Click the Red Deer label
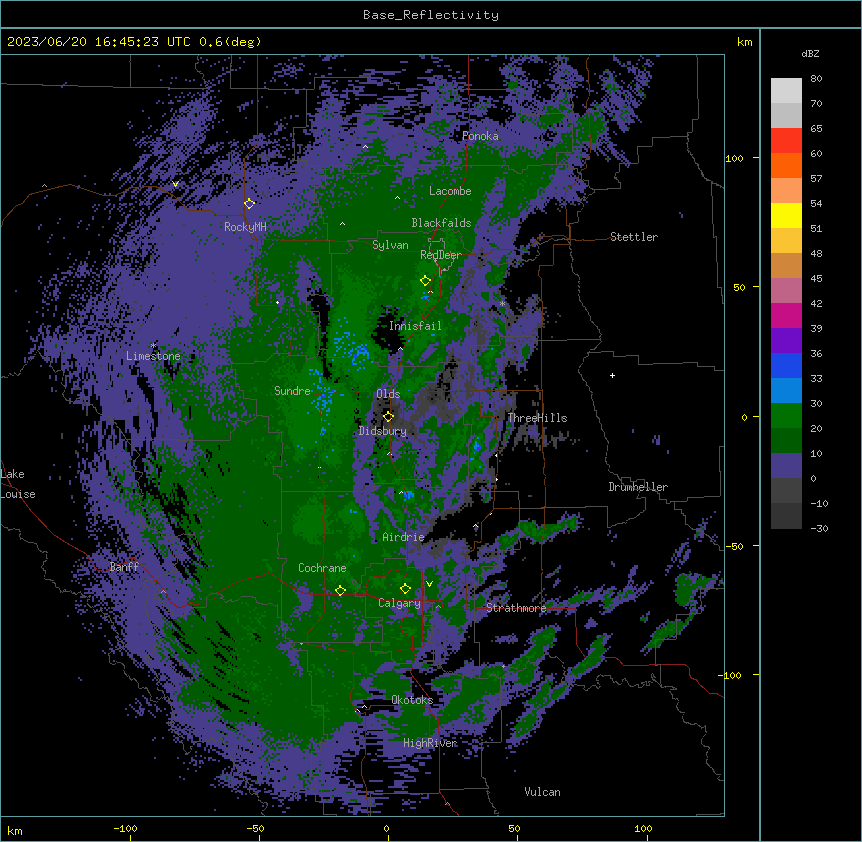Image resolution: width=862 pixels, height=842 pixels. pos(441,255)
